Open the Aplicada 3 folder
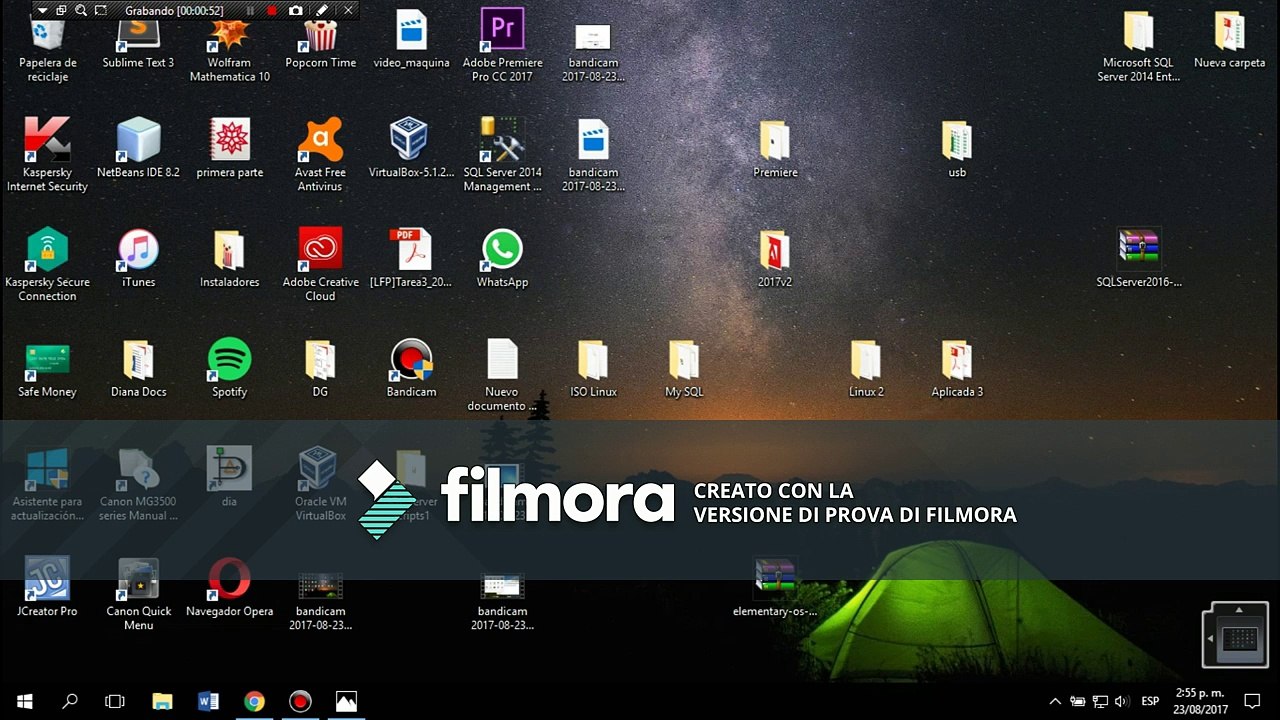This screenshot has height=720, width=1280. point(957,369)
